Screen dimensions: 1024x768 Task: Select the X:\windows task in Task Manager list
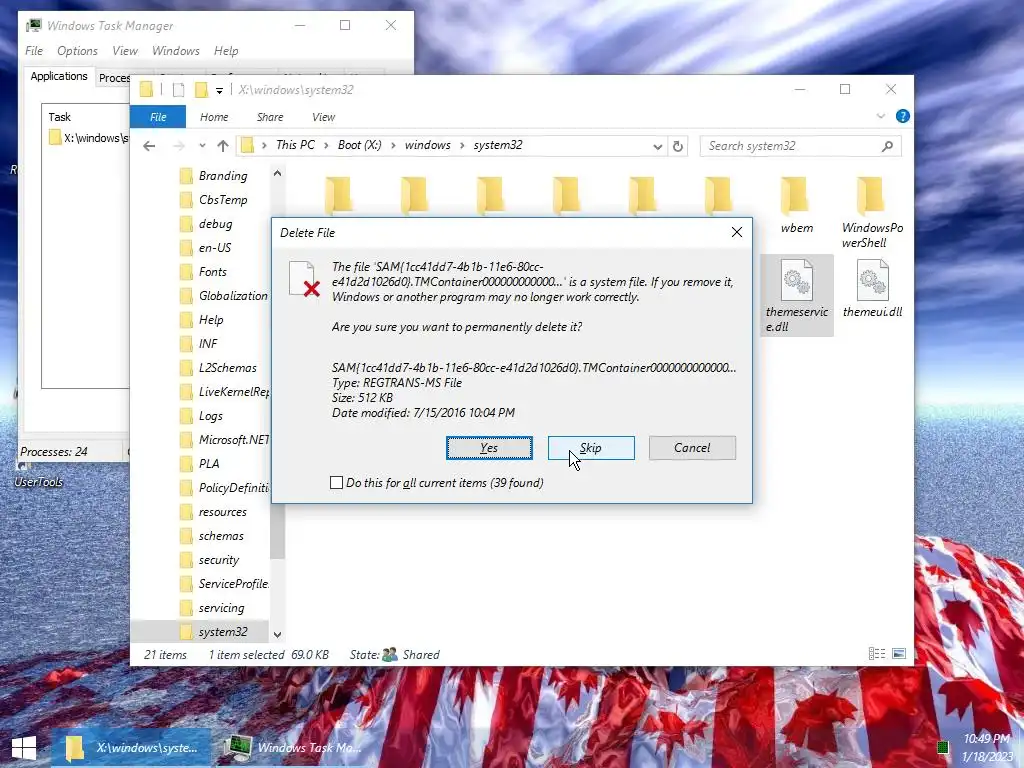(x=88, y=138)
